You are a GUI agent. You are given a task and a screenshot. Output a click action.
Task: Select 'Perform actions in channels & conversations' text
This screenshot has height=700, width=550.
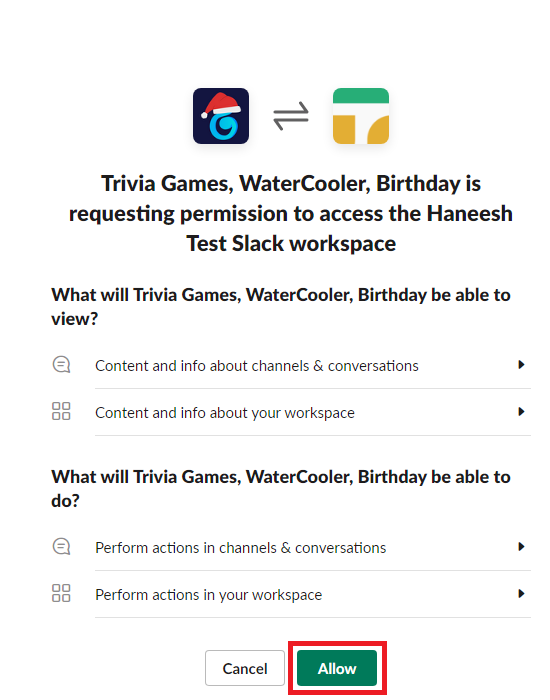(241, 548)
